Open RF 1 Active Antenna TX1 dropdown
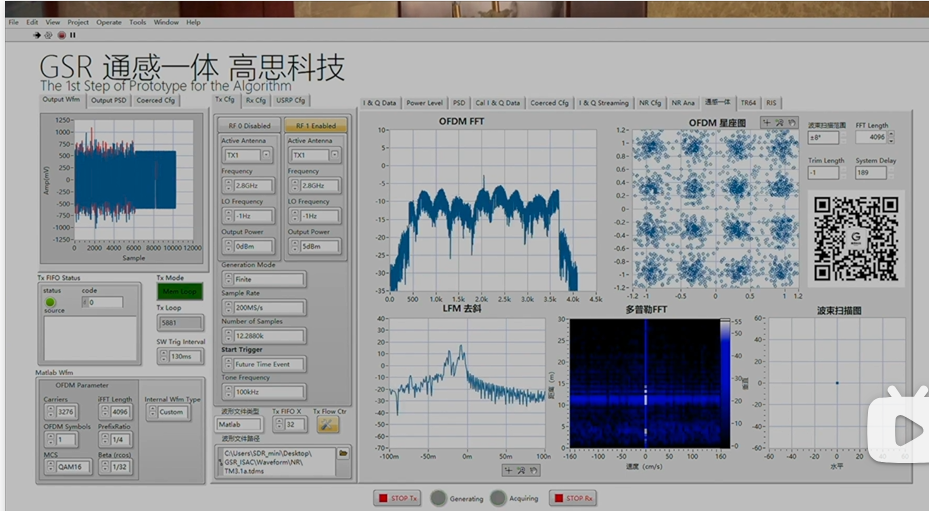Viewport: 929px width, 511px height. point(334,155)
